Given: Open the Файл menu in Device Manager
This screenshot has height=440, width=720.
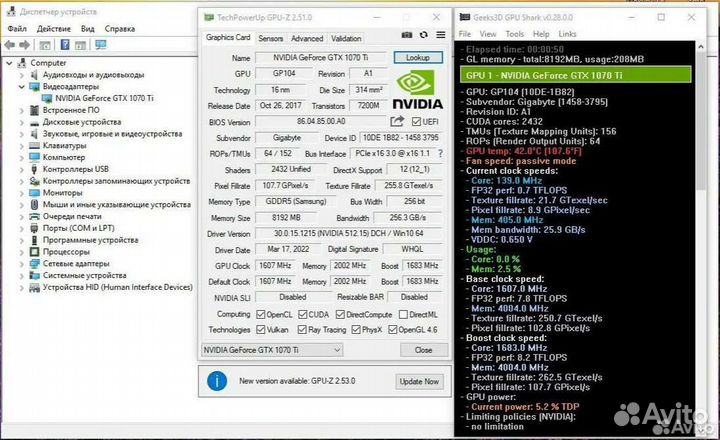Looking at the screenshot, I should [17, 28].
